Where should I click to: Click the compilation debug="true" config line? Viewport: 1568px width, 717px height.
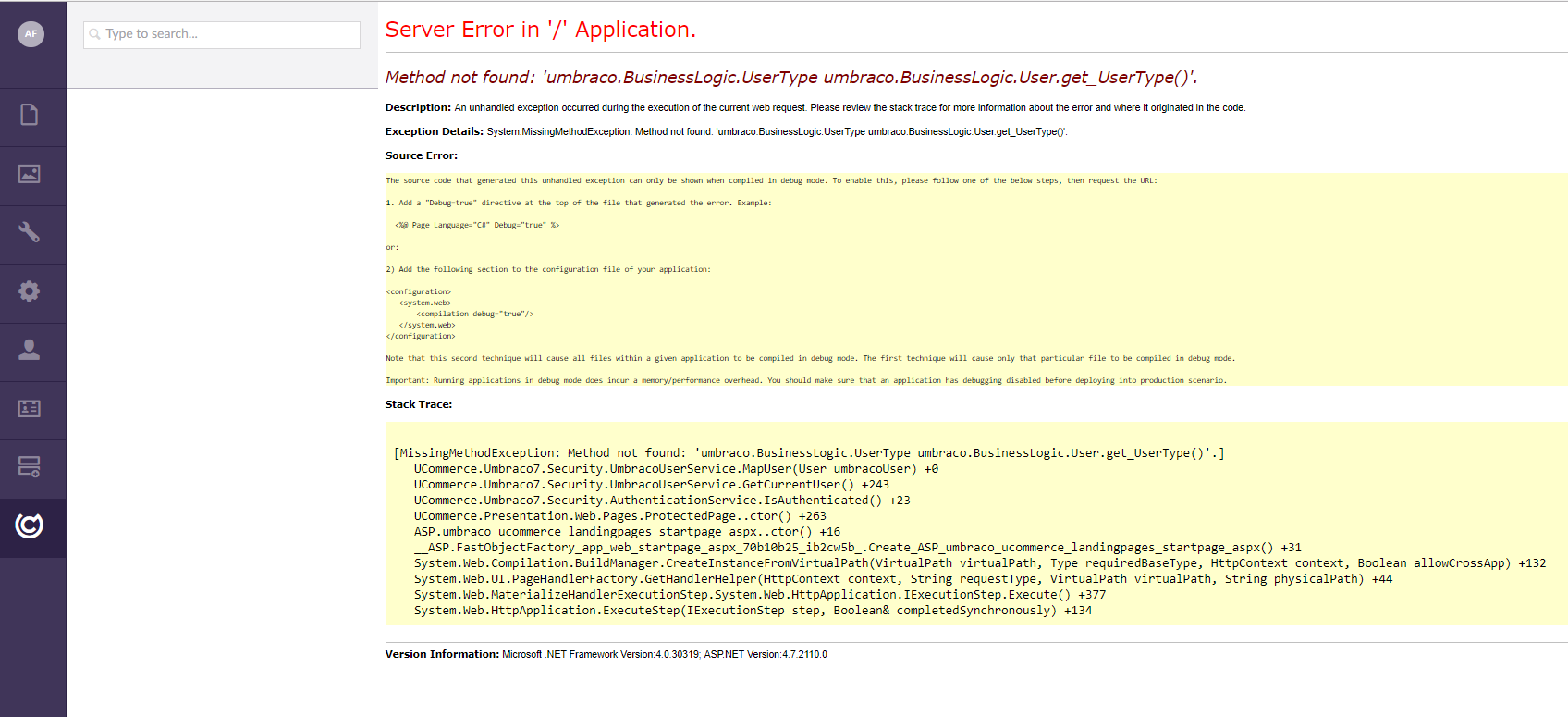pyautogui.click(x=474, y=314)
